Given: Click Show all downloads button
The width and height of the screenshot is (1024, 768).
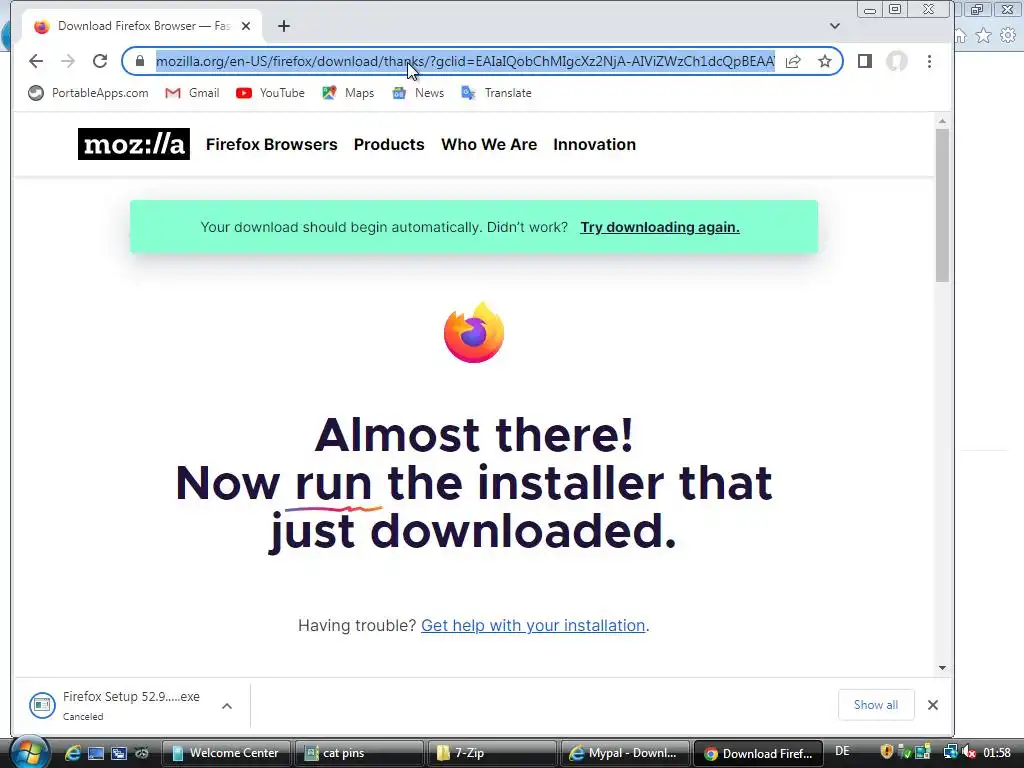Looking at the screenshot, I should tap(876, 705).
